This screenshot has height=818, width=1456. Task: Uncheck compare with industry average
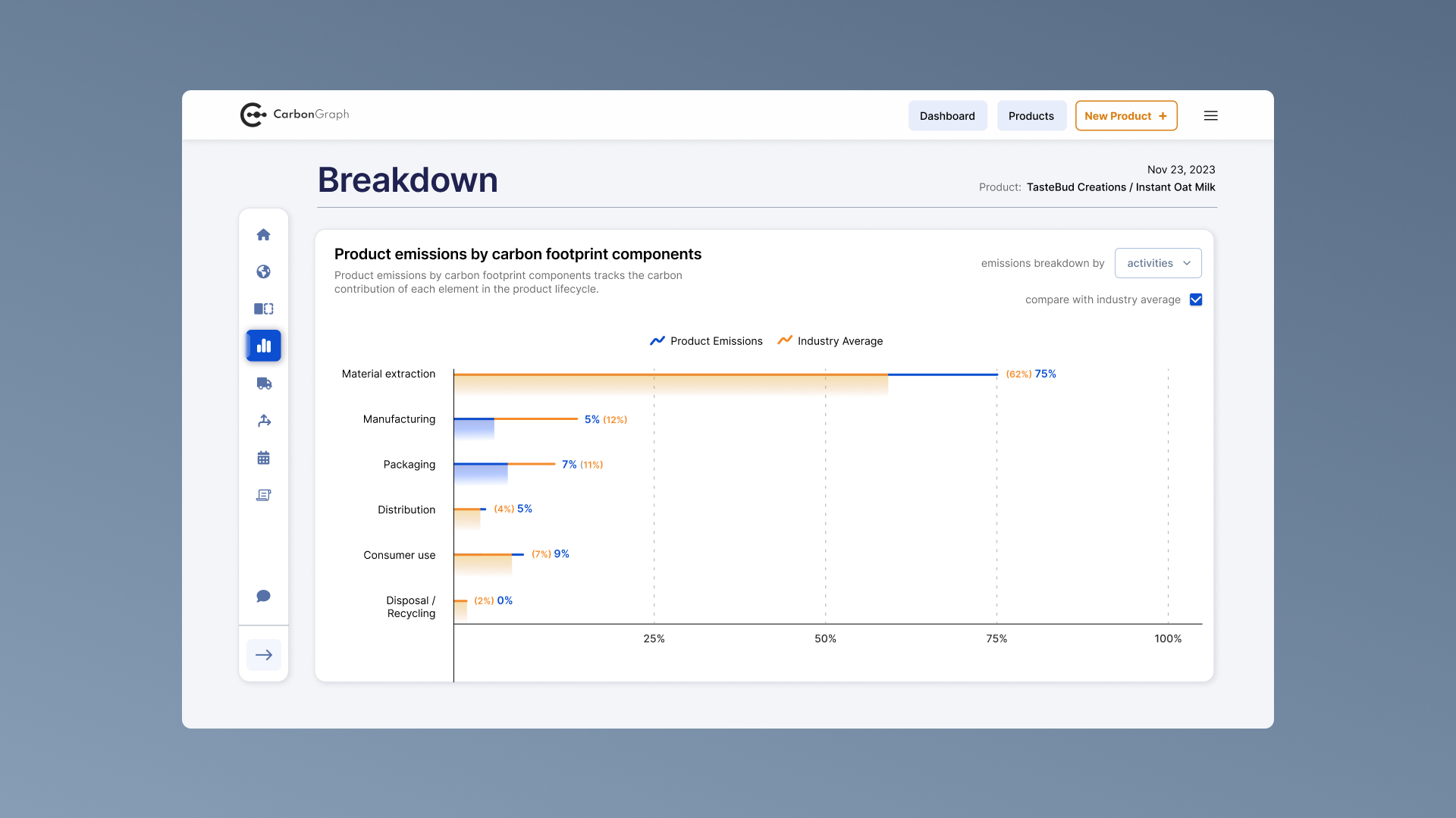[1196, 299]
